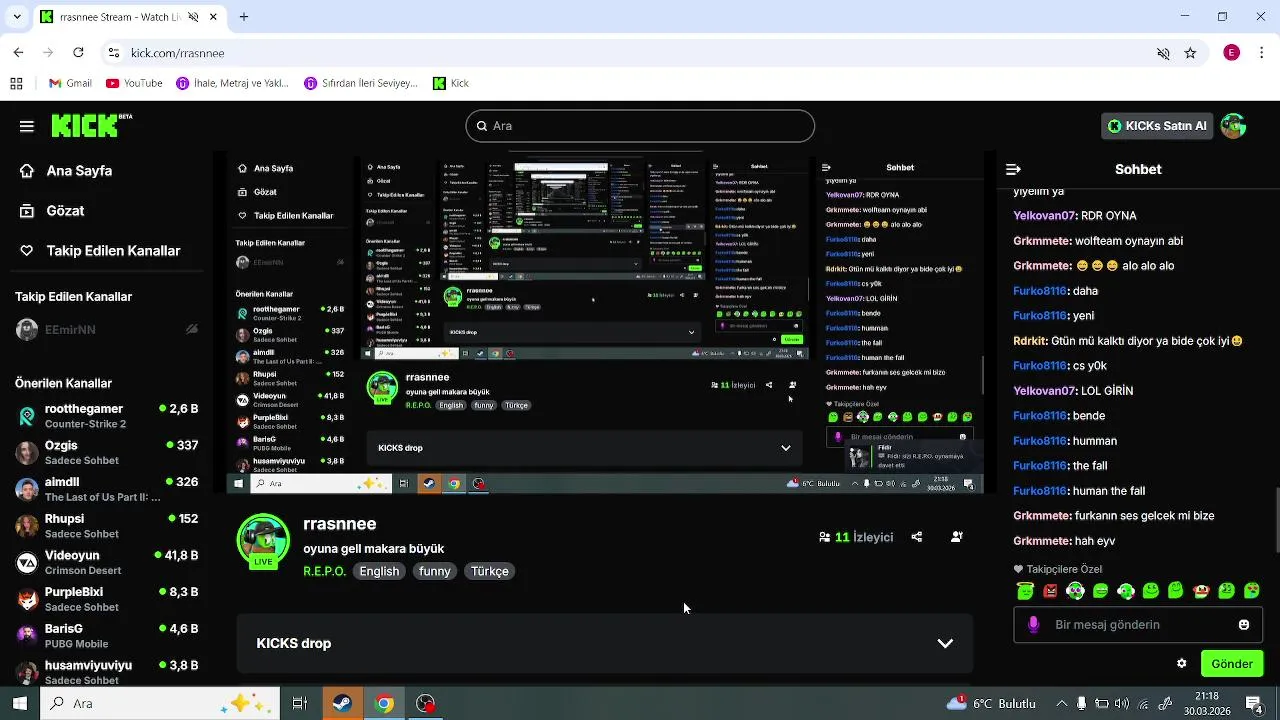Click the KICK beta logo
Viewport: 1280px width, 720px height.
91,126
